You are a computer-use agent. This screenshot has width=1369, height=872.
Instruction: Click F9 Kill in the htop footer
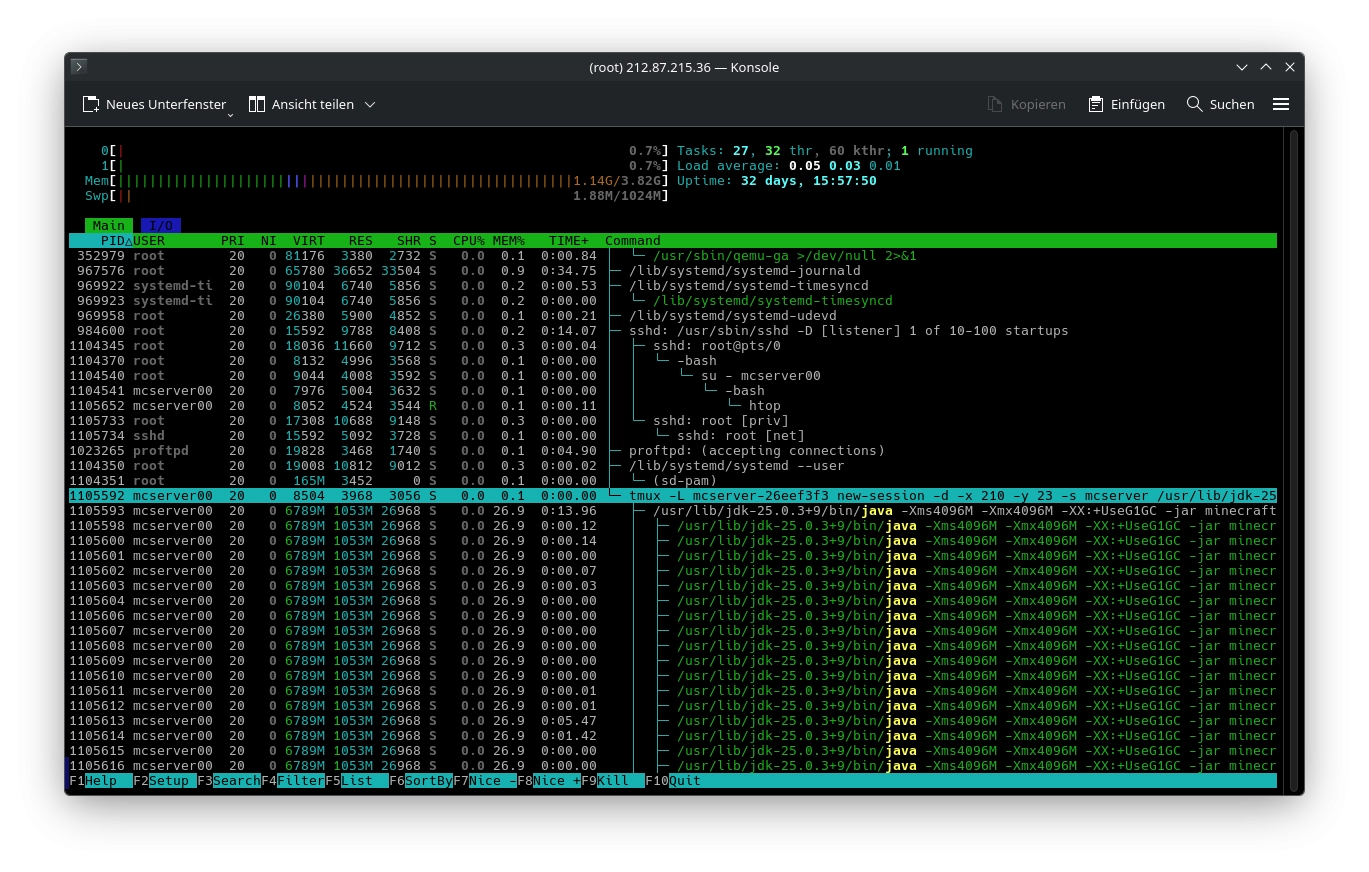613,781
